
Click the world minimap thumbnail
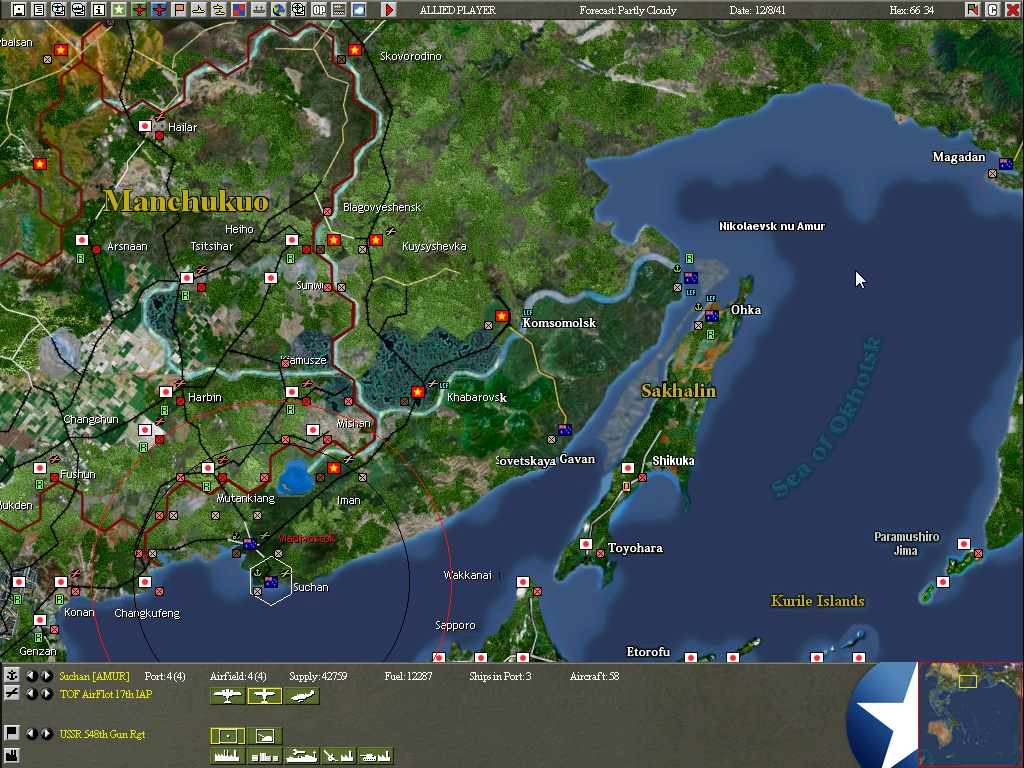970,714
